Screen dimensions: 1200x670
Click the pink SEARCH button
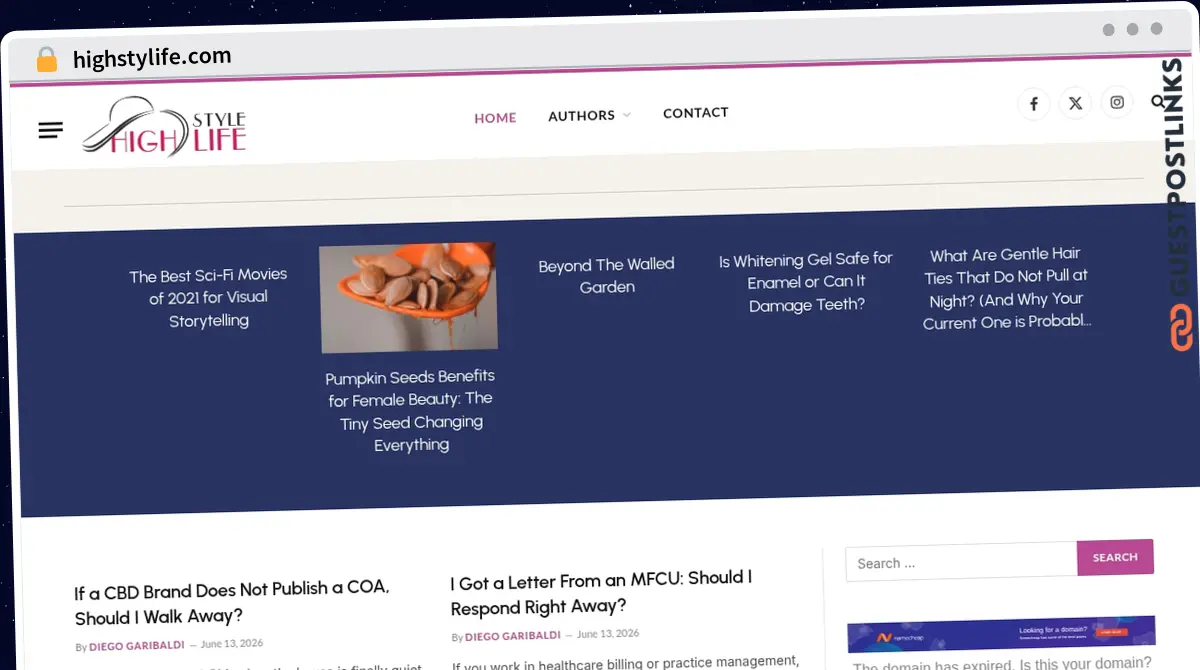coord(1115,557)
